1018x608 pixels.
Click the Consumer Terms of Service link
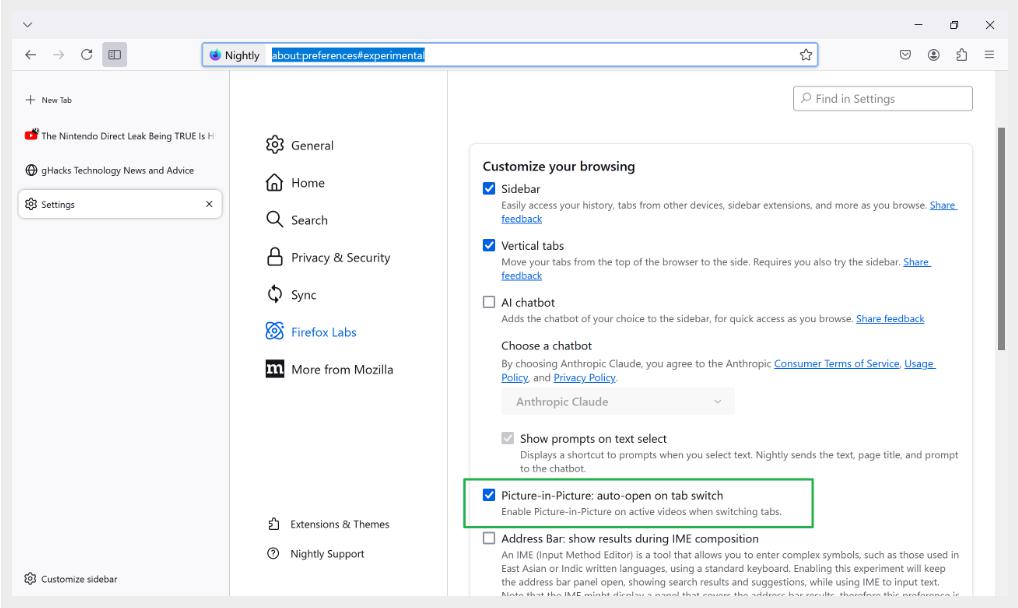pyautogui.click(x=836, y=364)
